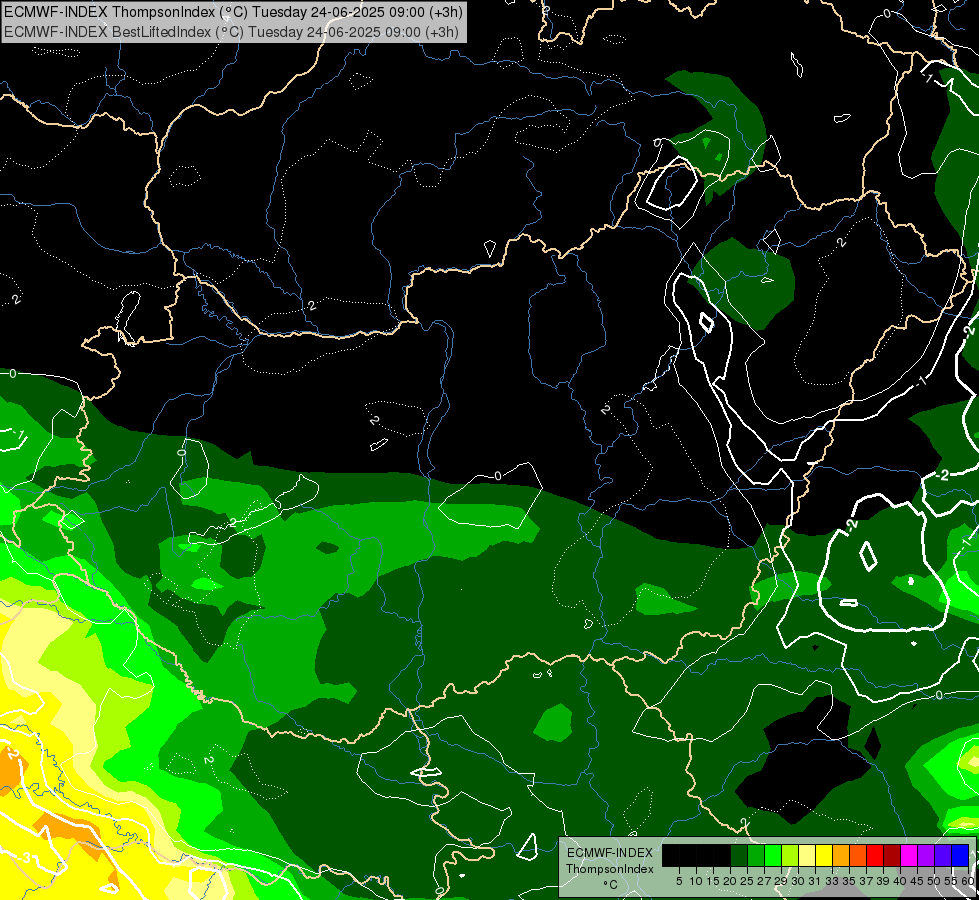
Task: Click the purple 45-50 legend swatch
Action: (926, 856)
